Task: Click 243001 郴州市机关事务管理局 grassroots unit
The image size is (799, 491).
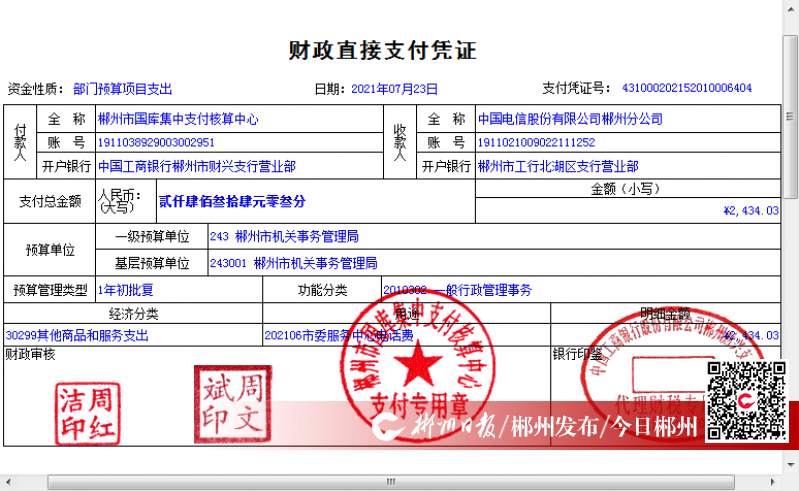Action: (294, 263)
